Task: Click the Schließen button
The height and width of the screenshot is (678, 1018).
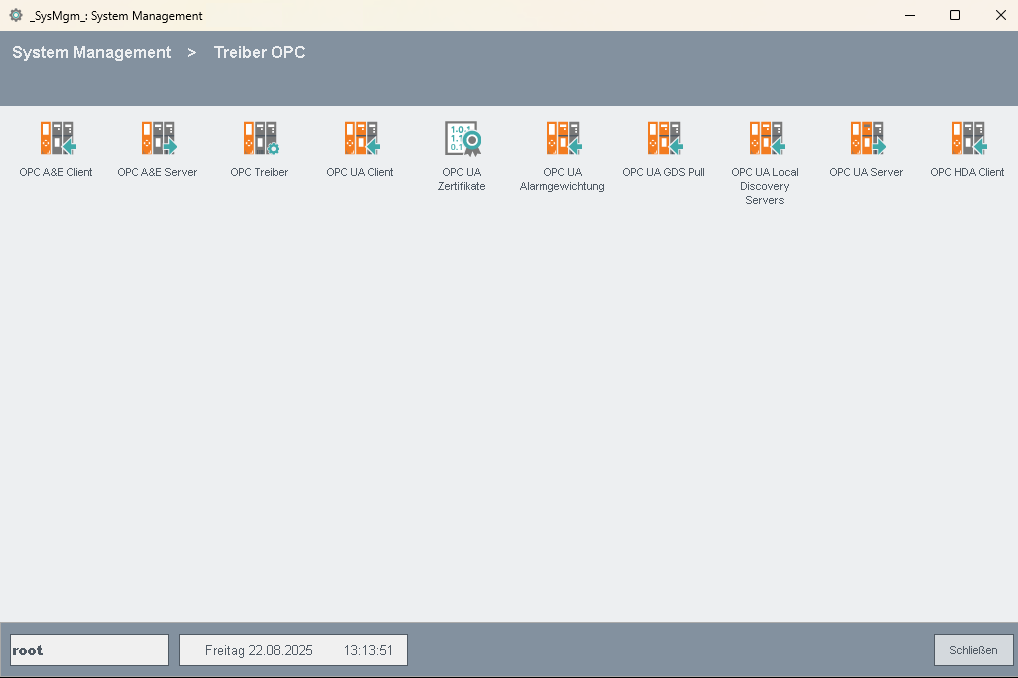Action: [x=973, y=650]
